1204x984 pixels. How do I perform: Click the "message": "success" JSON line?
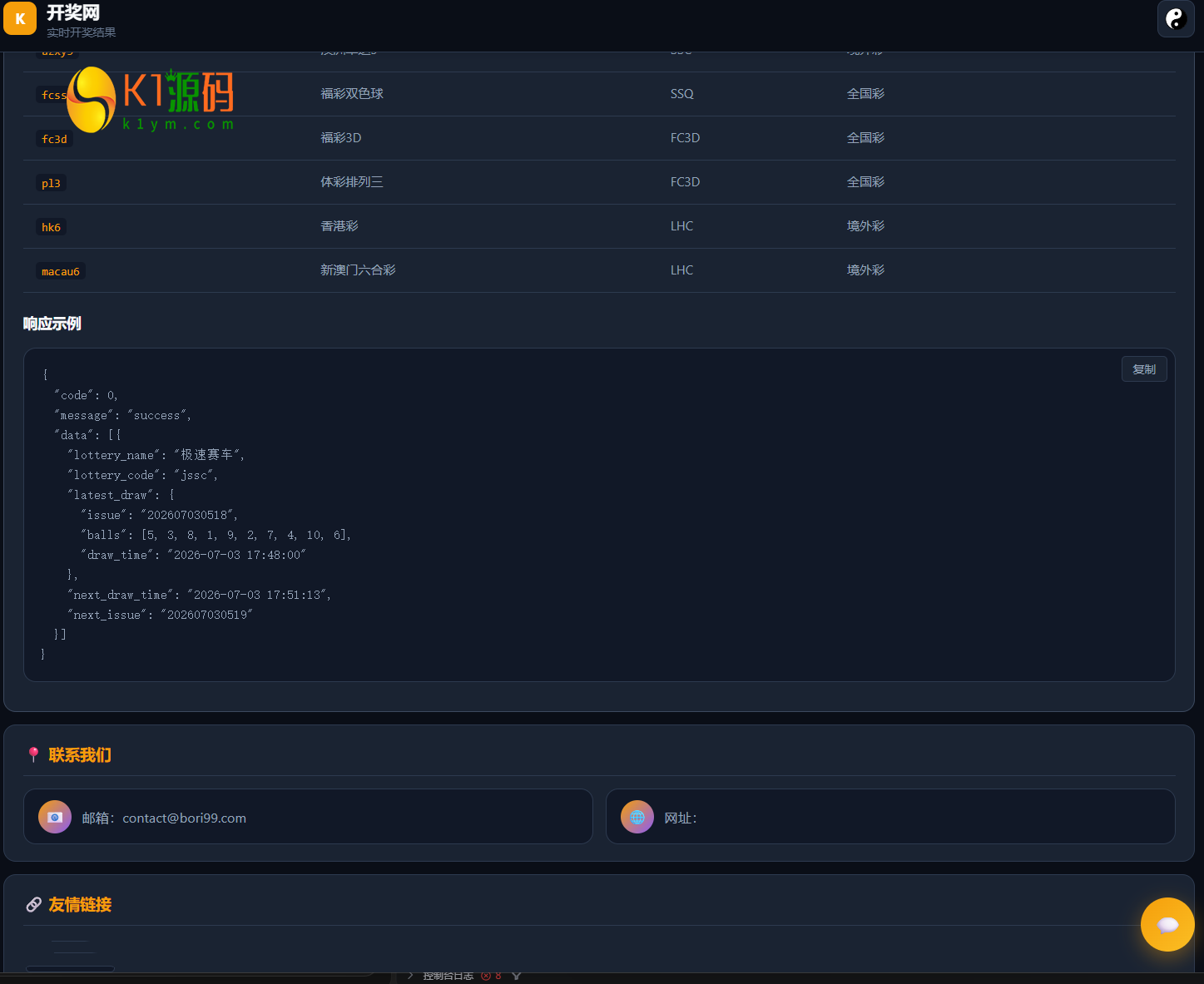[x=122, y=415]
